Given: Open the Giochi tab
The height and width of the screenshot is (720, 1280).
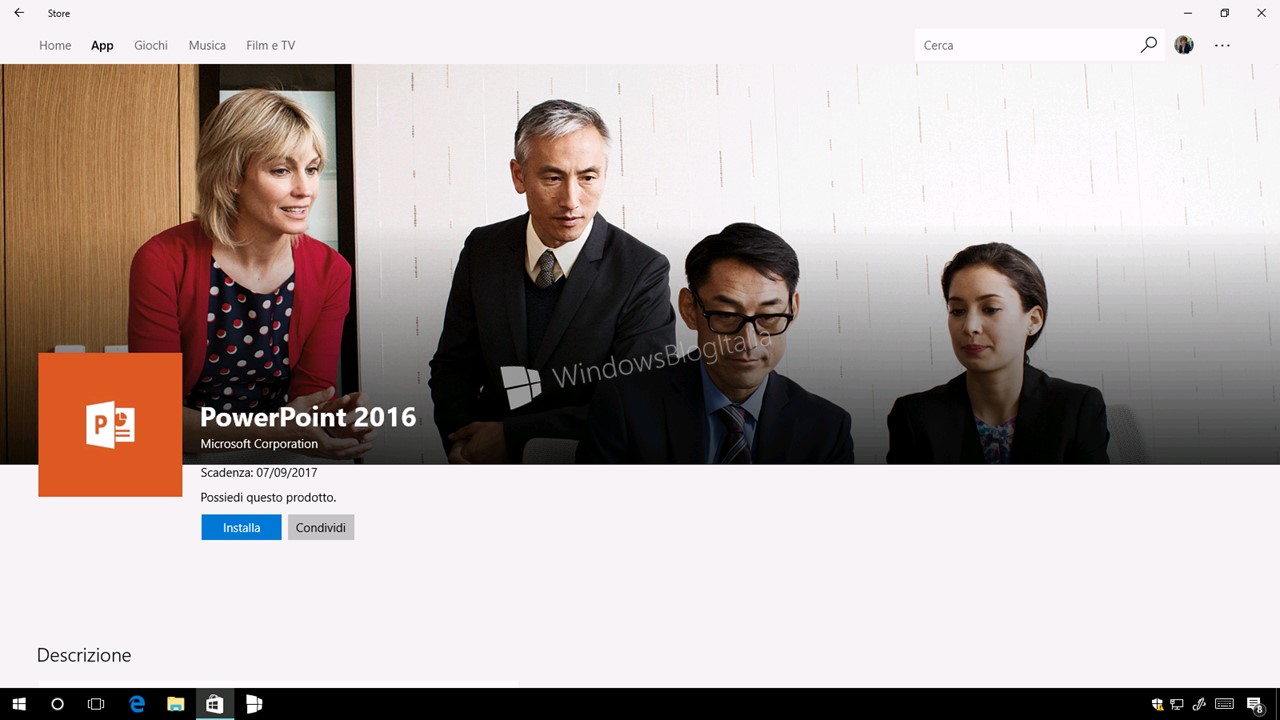Looking at the screenshot, I should [x=151, y=45].
